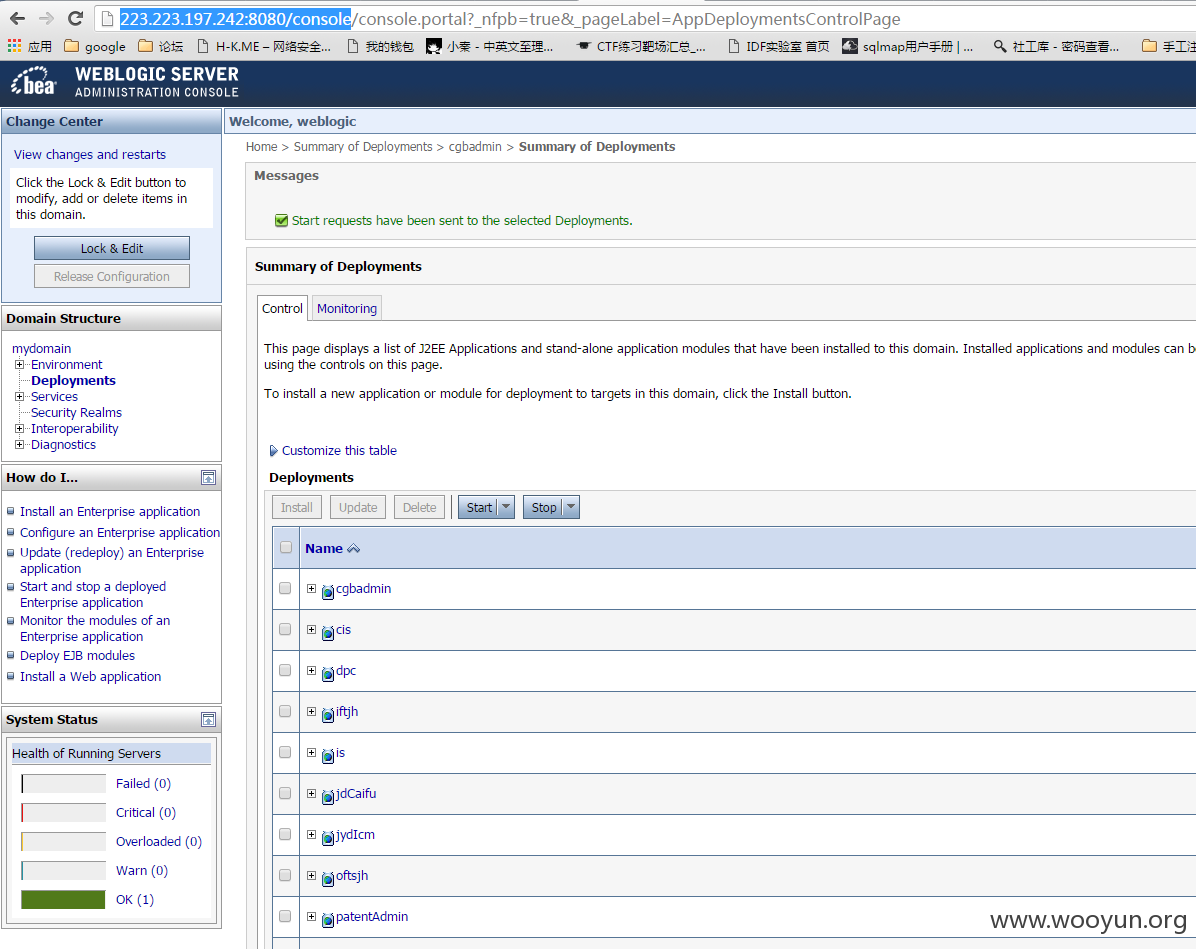Open the Start button dropdown arrow

click(x=506, y=507)
